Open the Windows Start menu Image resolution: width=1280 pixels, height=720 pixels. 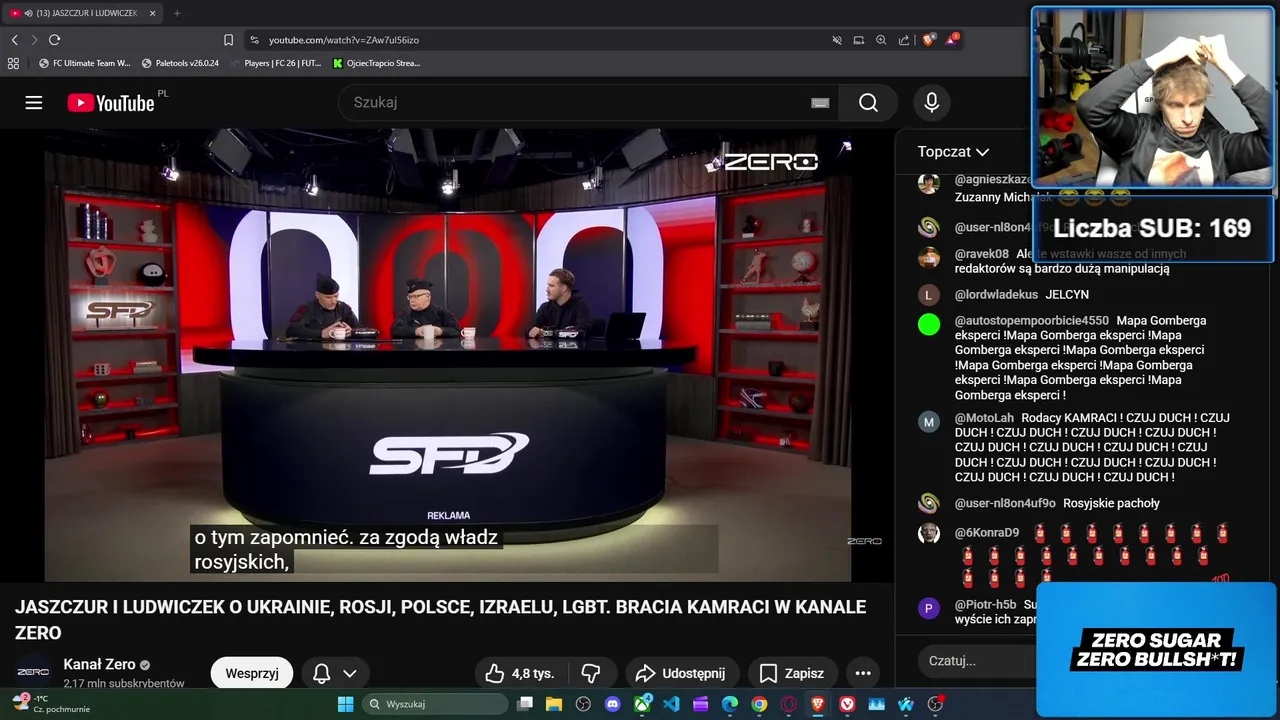point(345,704)
